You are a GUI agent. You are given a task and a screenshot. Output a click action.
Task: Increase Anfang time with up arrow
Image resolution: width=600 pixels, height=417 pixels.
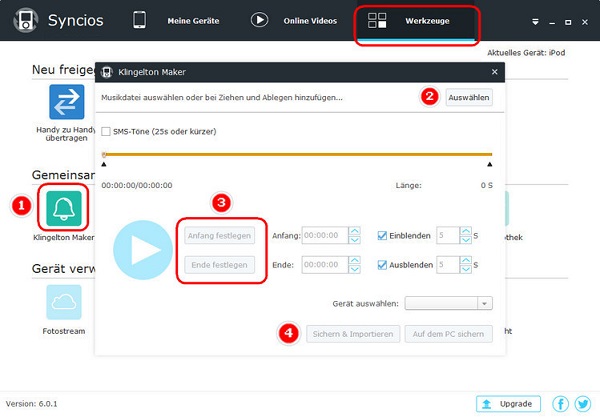point(355,231)
